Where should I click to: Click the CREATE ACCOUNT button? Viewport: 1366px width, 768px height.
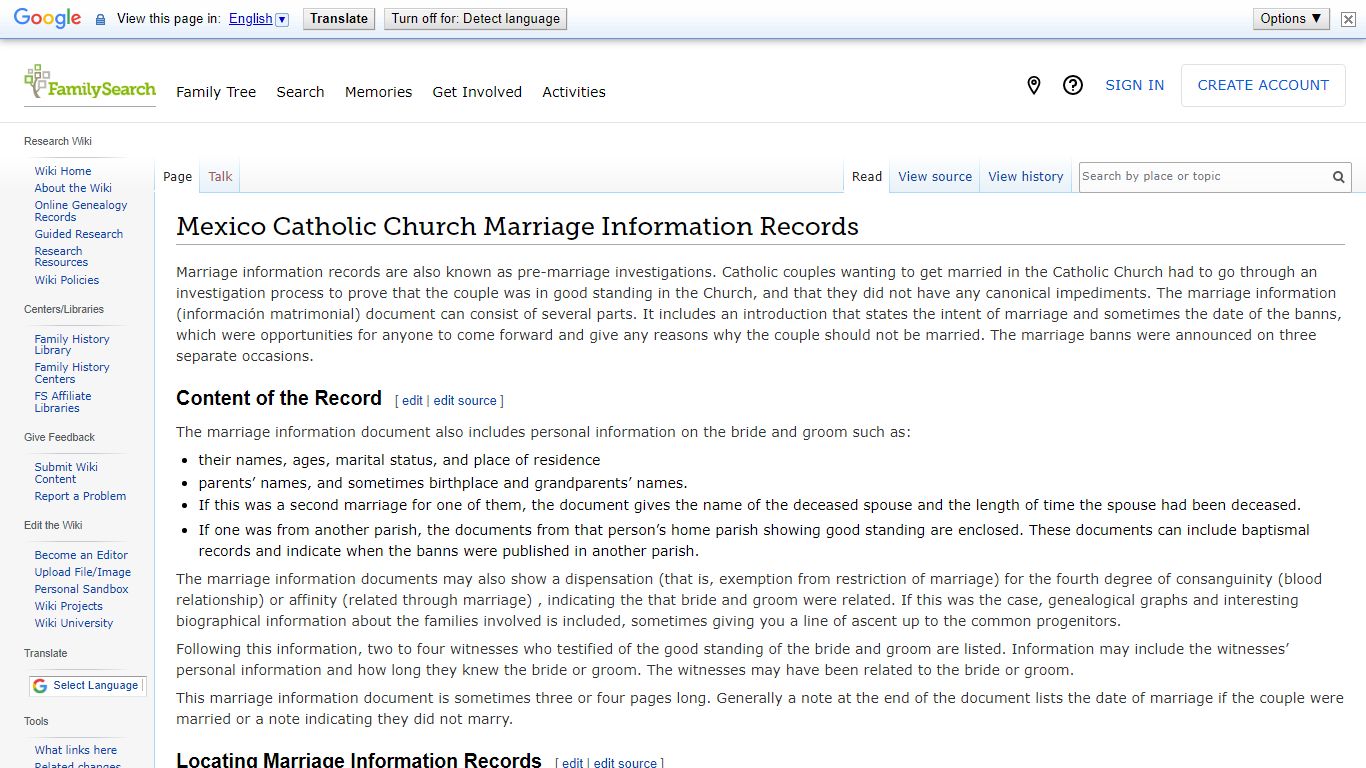click(1263, 86)
